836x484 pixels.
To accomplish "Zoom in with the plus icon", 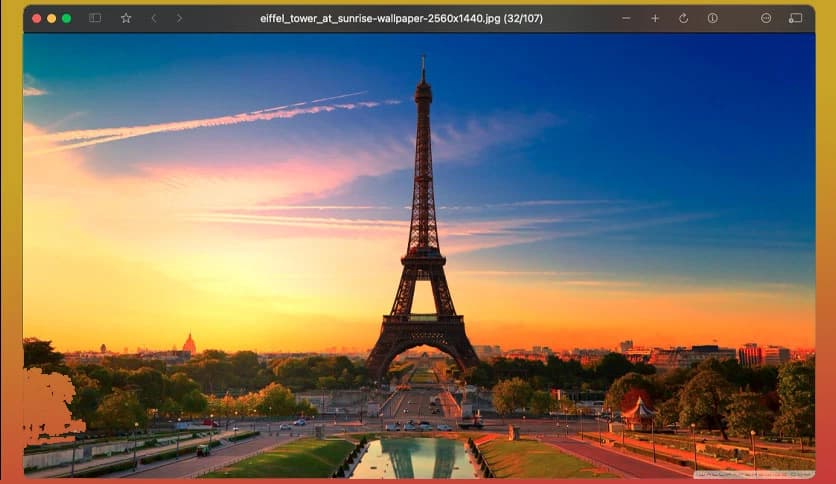I will (655, 18).
